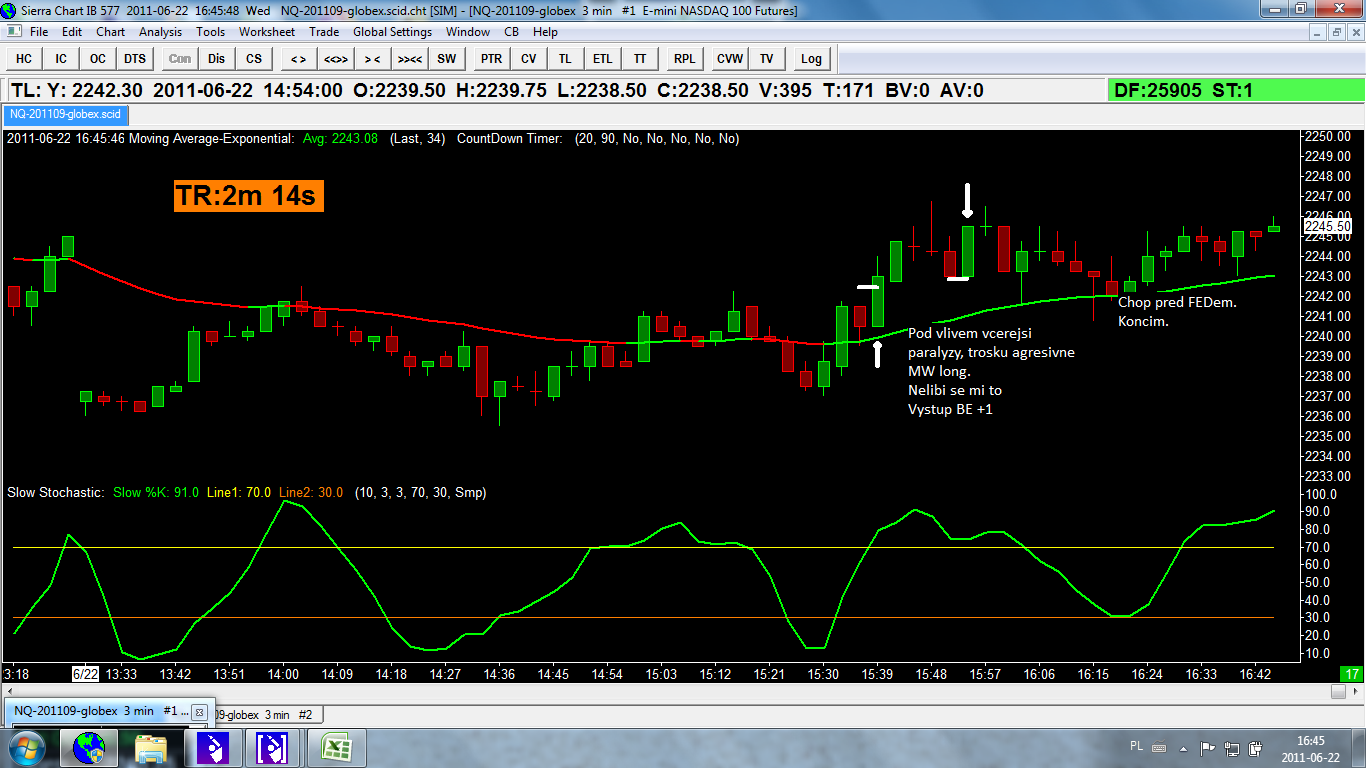The height and width of the screenshot is (768, 1366).
Task: Click the TV toolbar button
Action: [767, 59]
